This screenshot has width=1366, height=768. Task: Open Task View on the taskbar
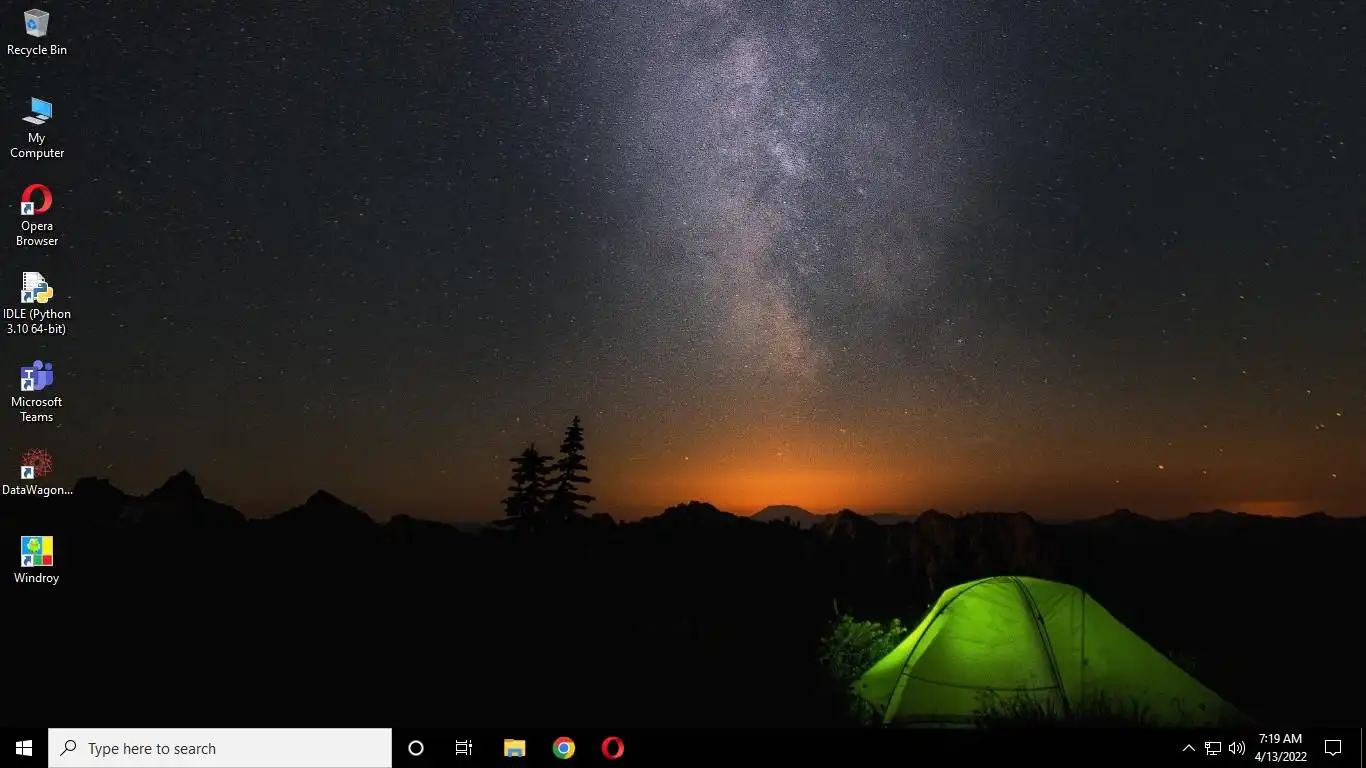pyautogui.click(x=464, y=748)
